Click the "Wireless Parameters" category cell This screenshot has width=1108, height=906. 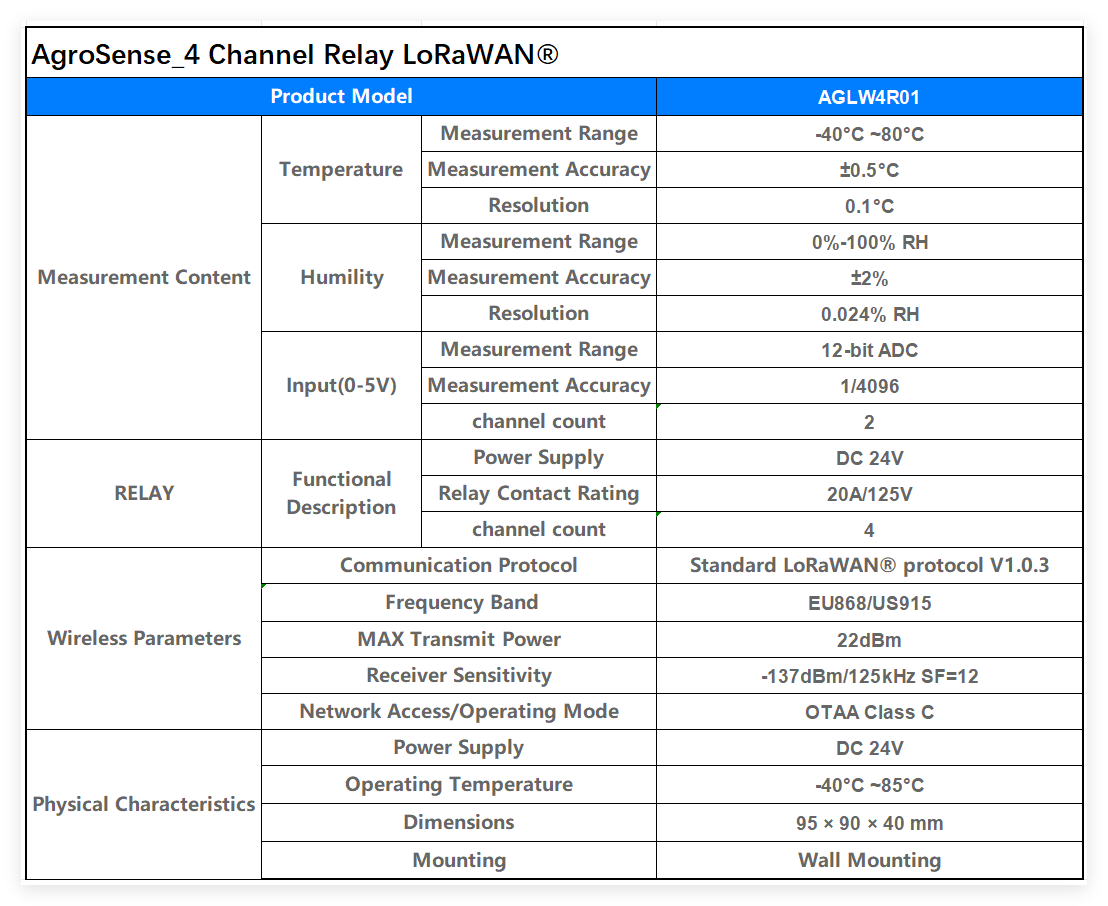(144, 638)
